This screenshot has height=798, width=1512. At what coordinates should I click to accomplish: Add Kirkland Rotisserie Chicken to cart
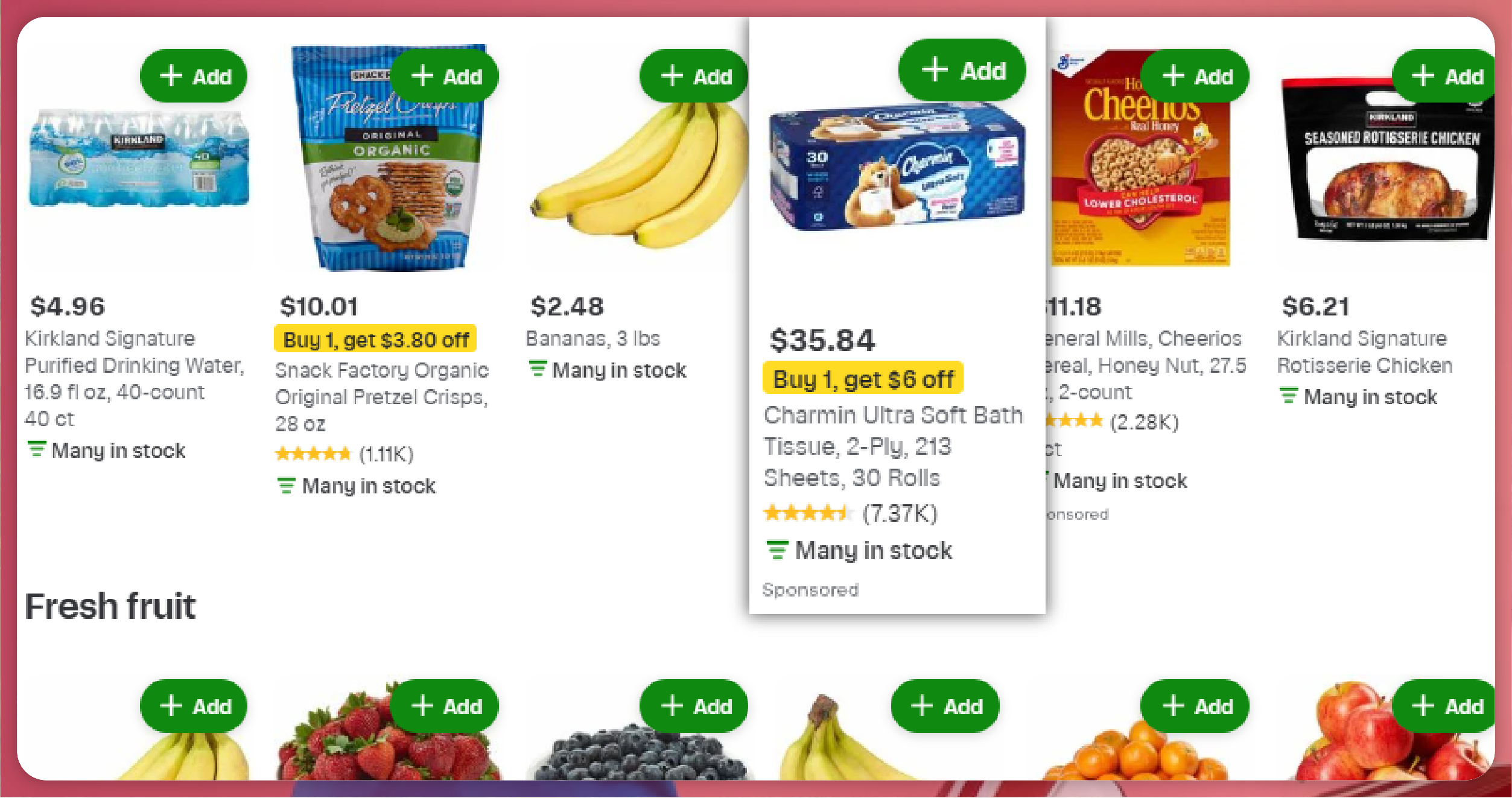click(1446, 76)
